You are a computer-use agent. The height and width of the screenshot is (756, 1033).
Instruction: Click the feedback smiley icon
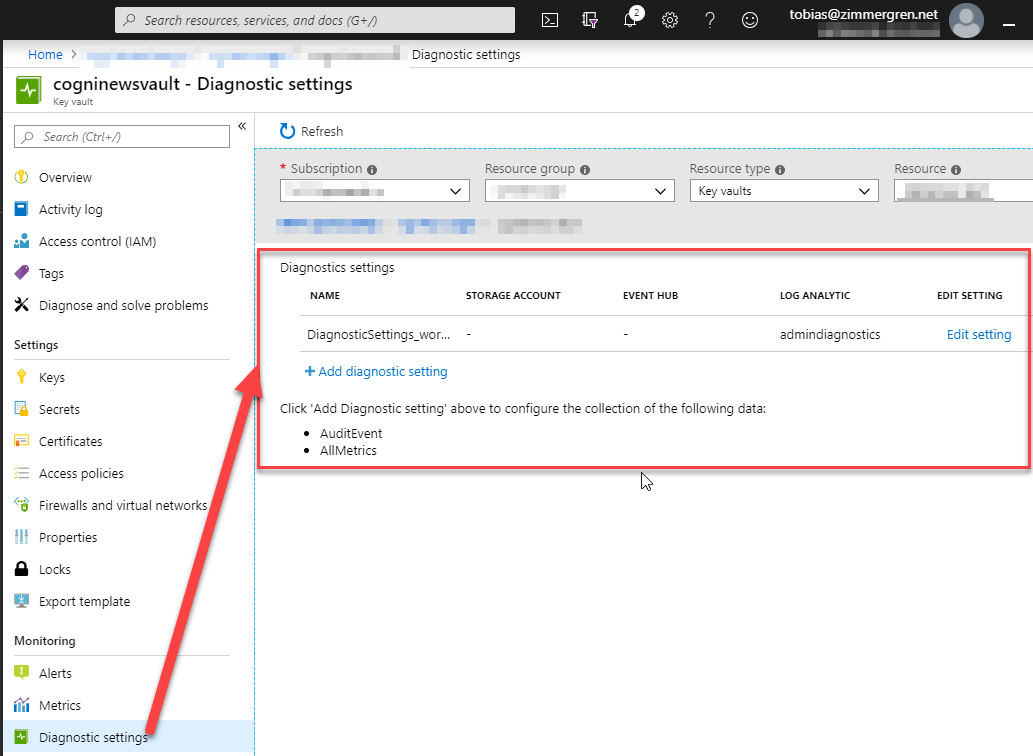pos(750,20)
